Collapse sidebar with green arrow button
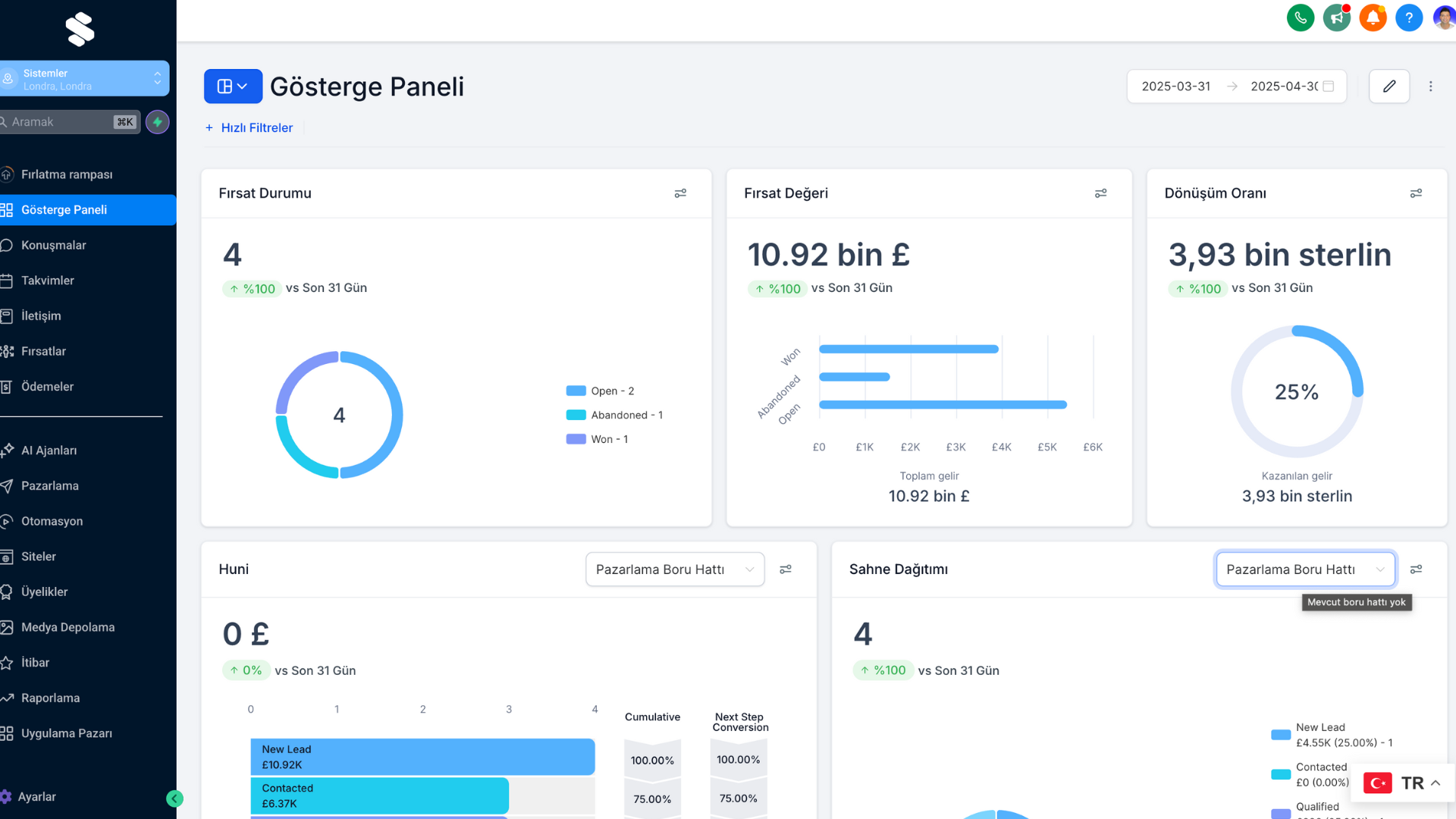 pyautogui.click(x=174, y=798)
